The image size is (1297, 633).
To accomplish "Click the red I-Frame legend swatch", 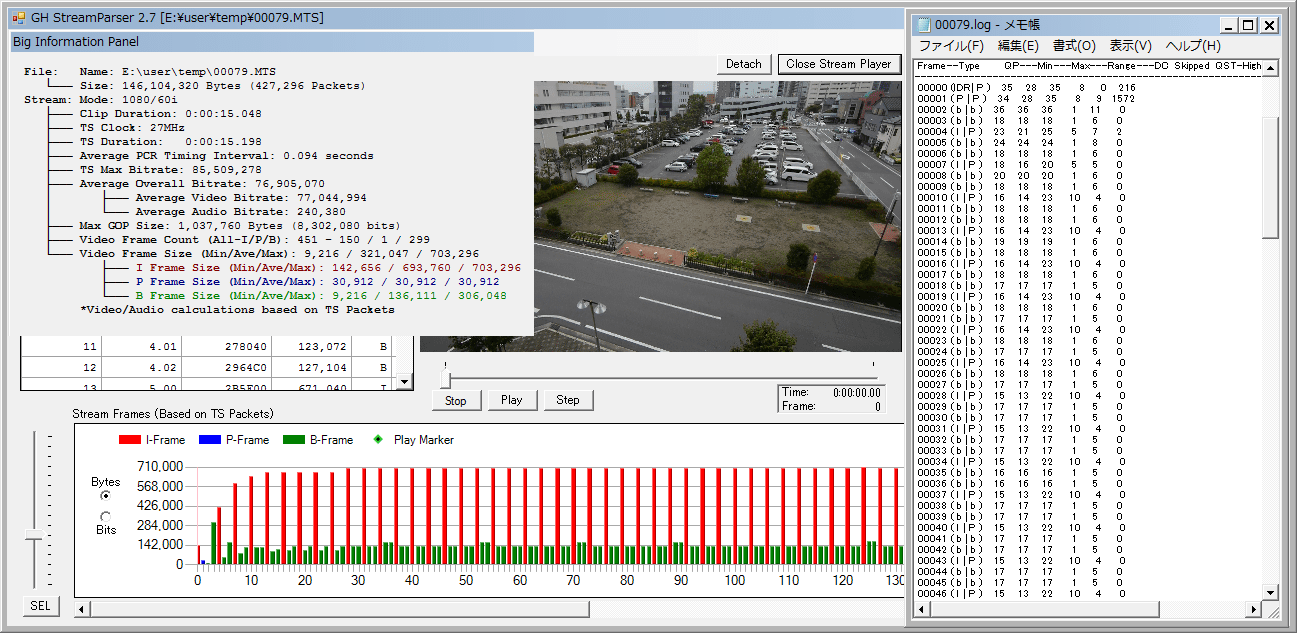I will point(129,440).
